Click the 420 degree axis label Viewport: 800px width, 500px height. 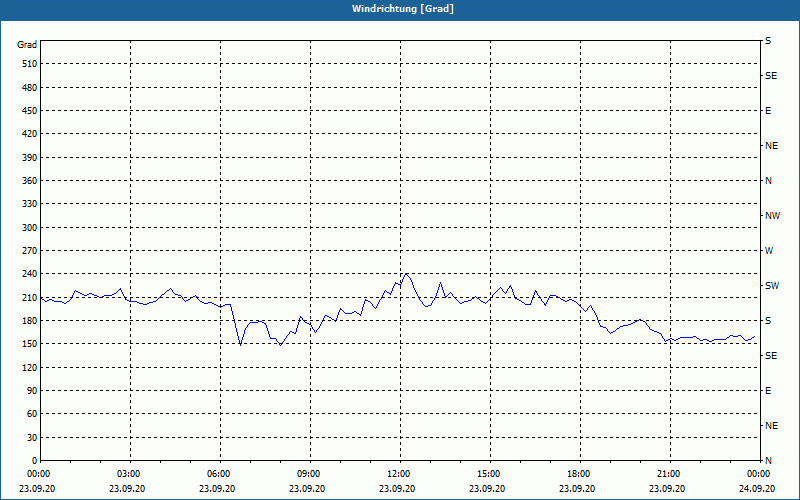(x=30, y=134)
